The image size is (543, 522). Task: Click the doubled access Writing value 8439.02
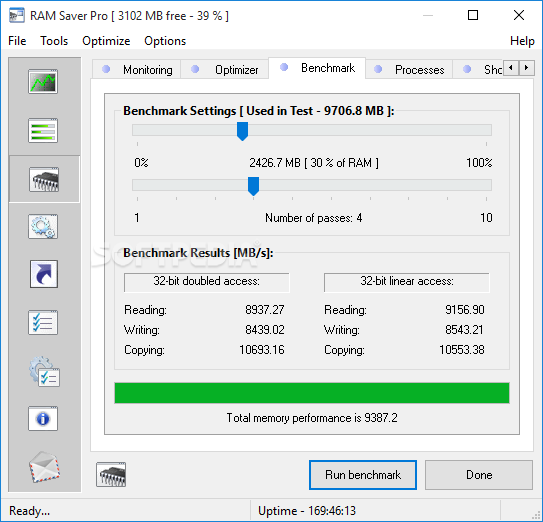(x=265, y=330)
